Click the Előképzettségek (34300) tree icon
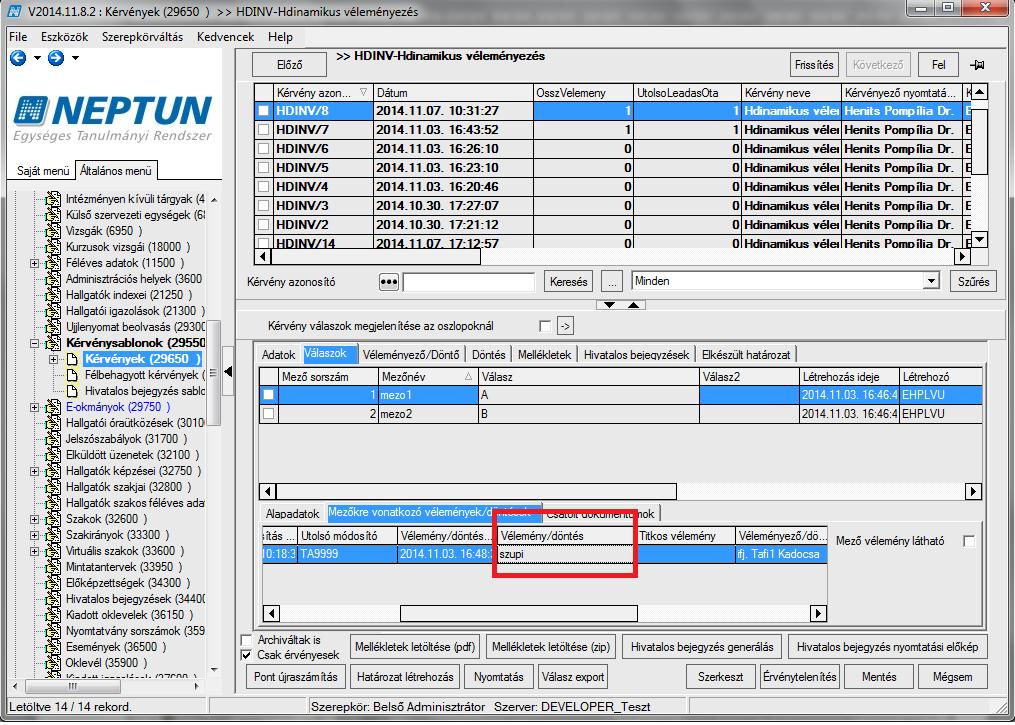The height and width of the screenshot is (725, 1015). pyautogui.click(x=53, y=583)
